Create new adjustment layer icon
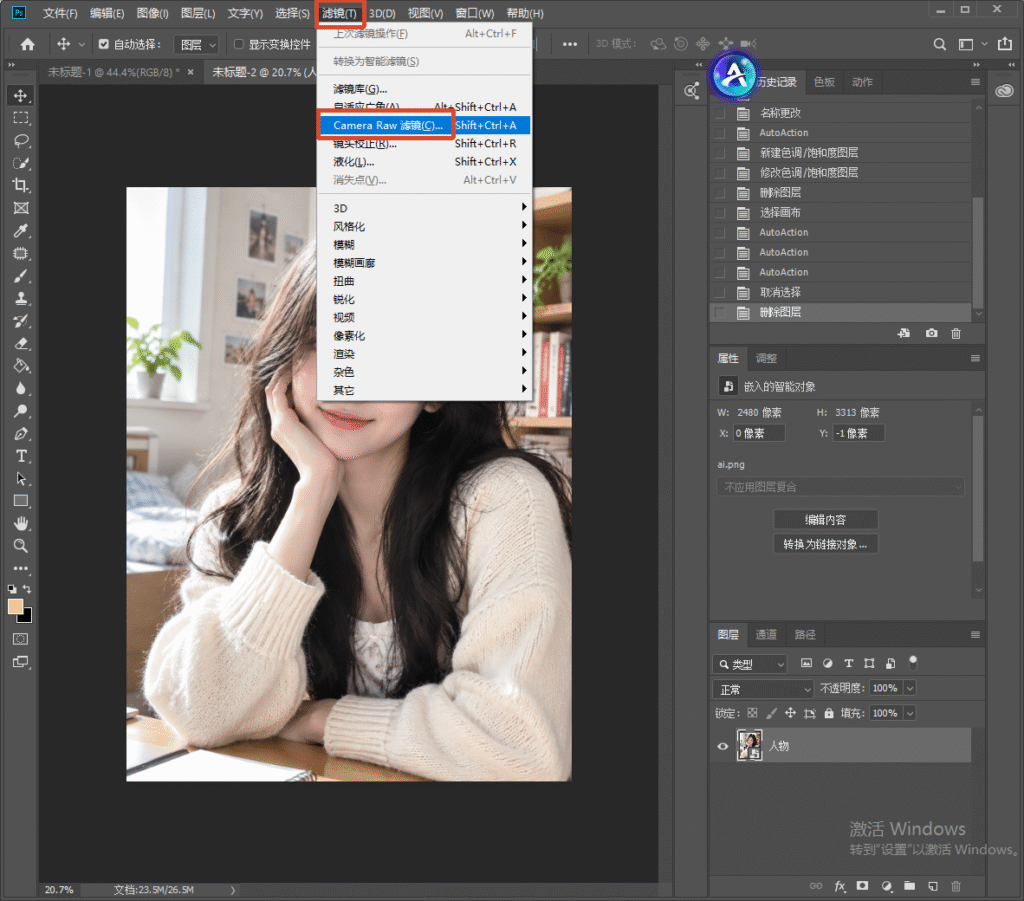1024x901 pixels. (x=886, y=886)
